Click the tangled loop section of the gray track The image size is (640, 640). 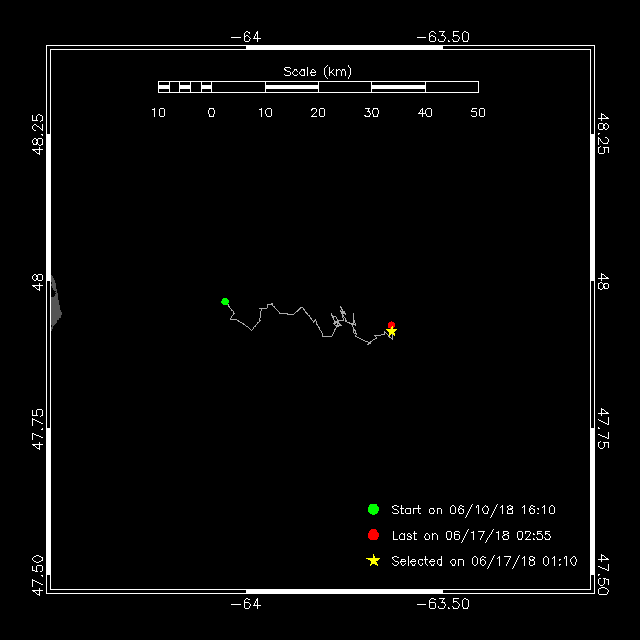coord(342,319)
